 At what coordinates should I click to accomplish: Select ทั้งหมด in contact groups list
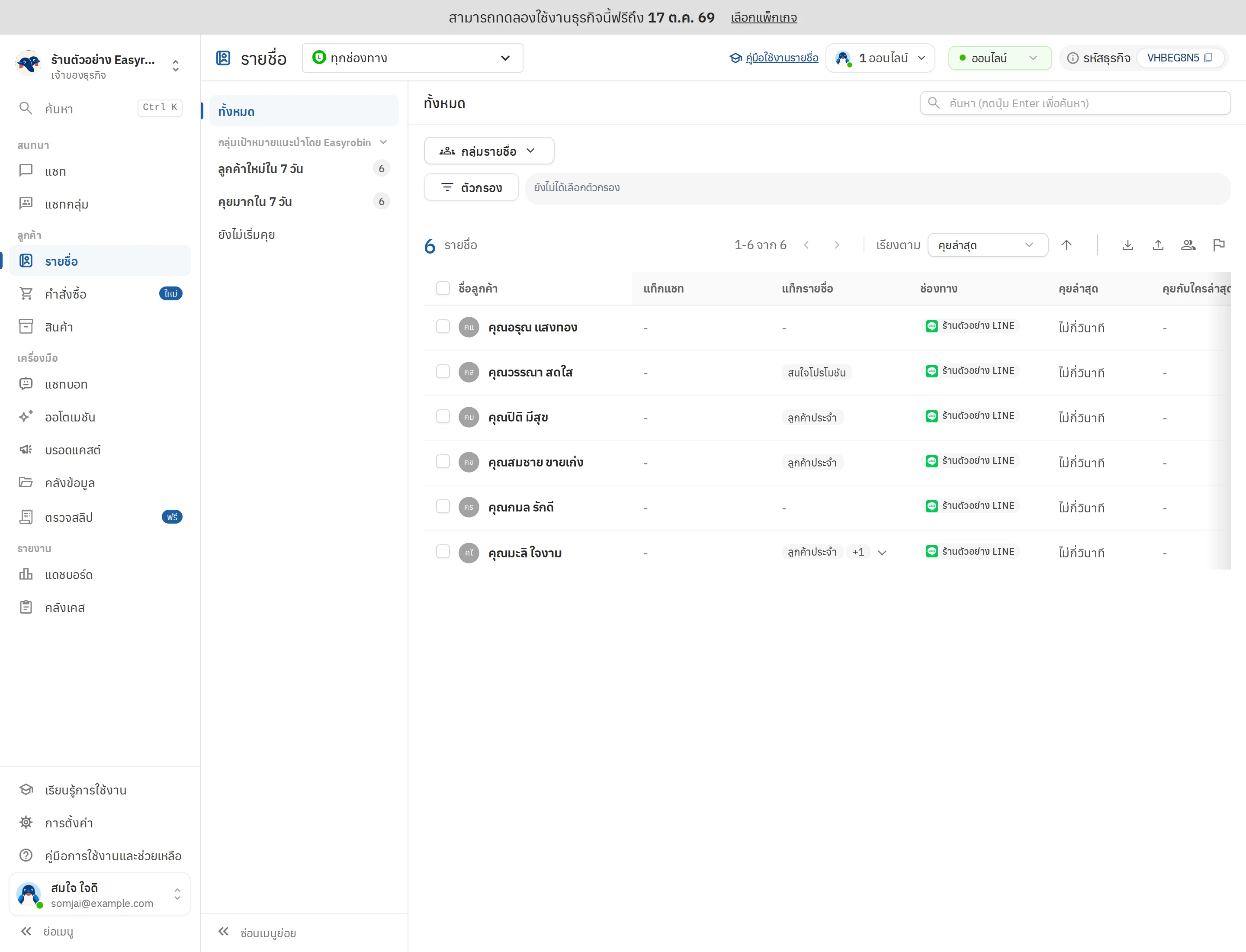tap(304, 111)
